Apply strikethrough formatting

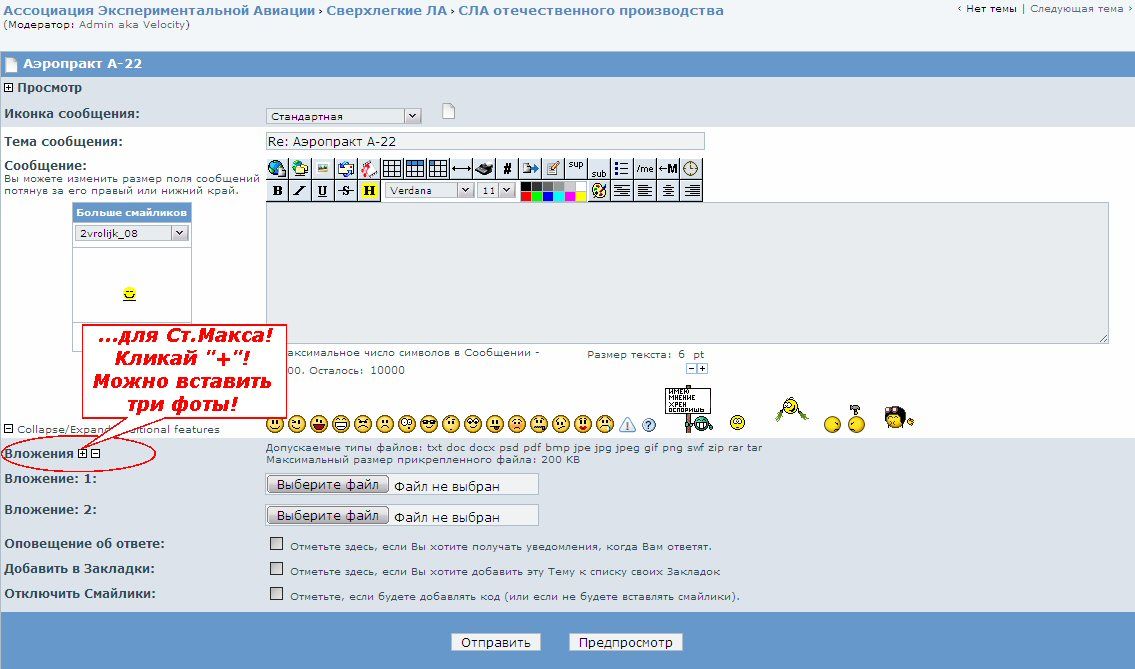(345, 190)
